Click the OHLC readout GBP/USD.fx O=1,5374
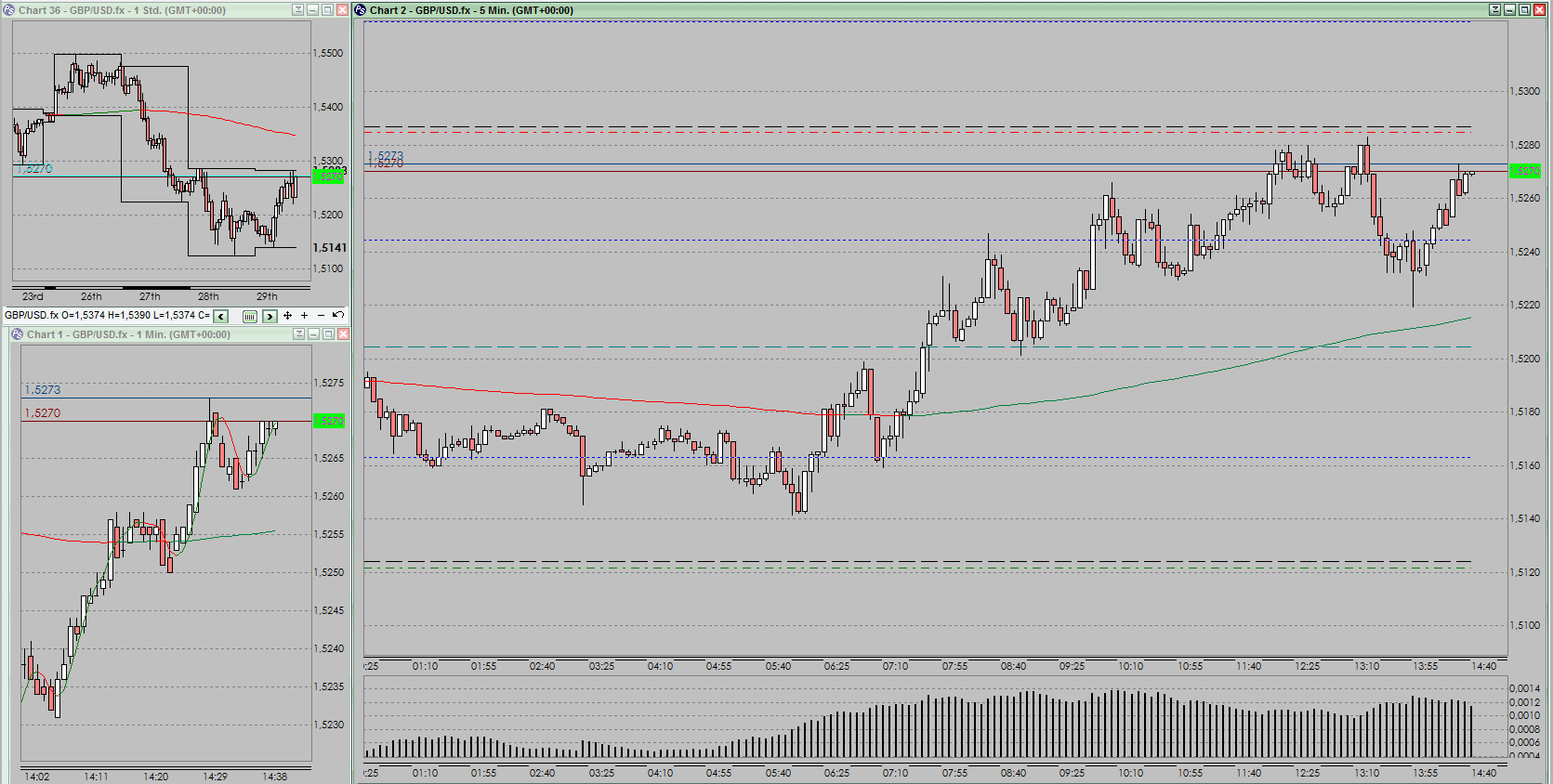The image size is (1553, 784). (107, 316)
